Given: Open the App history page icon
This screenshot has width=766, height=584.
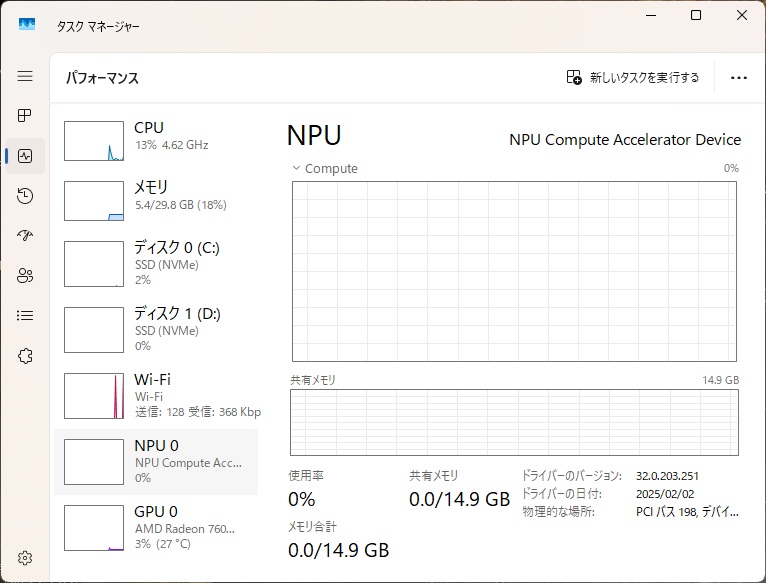Looking at the screenshot, I should (x=25, y=196).
